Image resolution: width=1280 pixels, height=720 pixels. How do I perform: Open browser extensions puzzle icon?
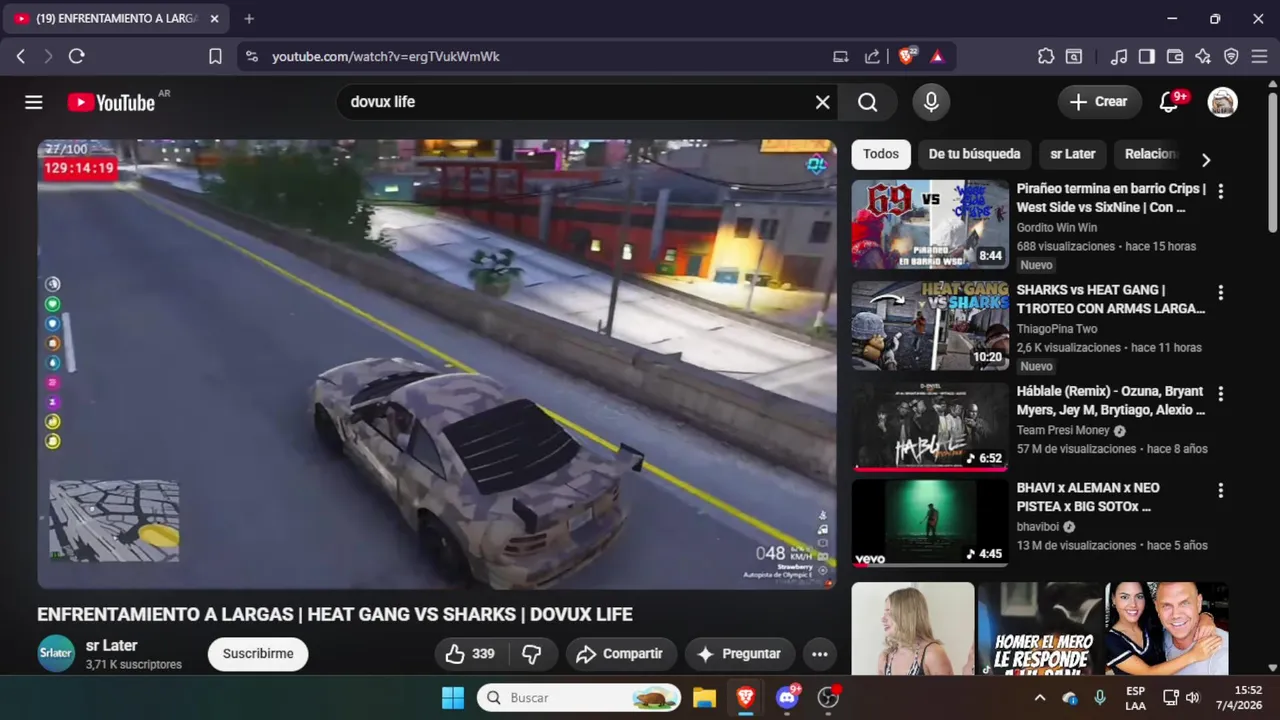1046,57
